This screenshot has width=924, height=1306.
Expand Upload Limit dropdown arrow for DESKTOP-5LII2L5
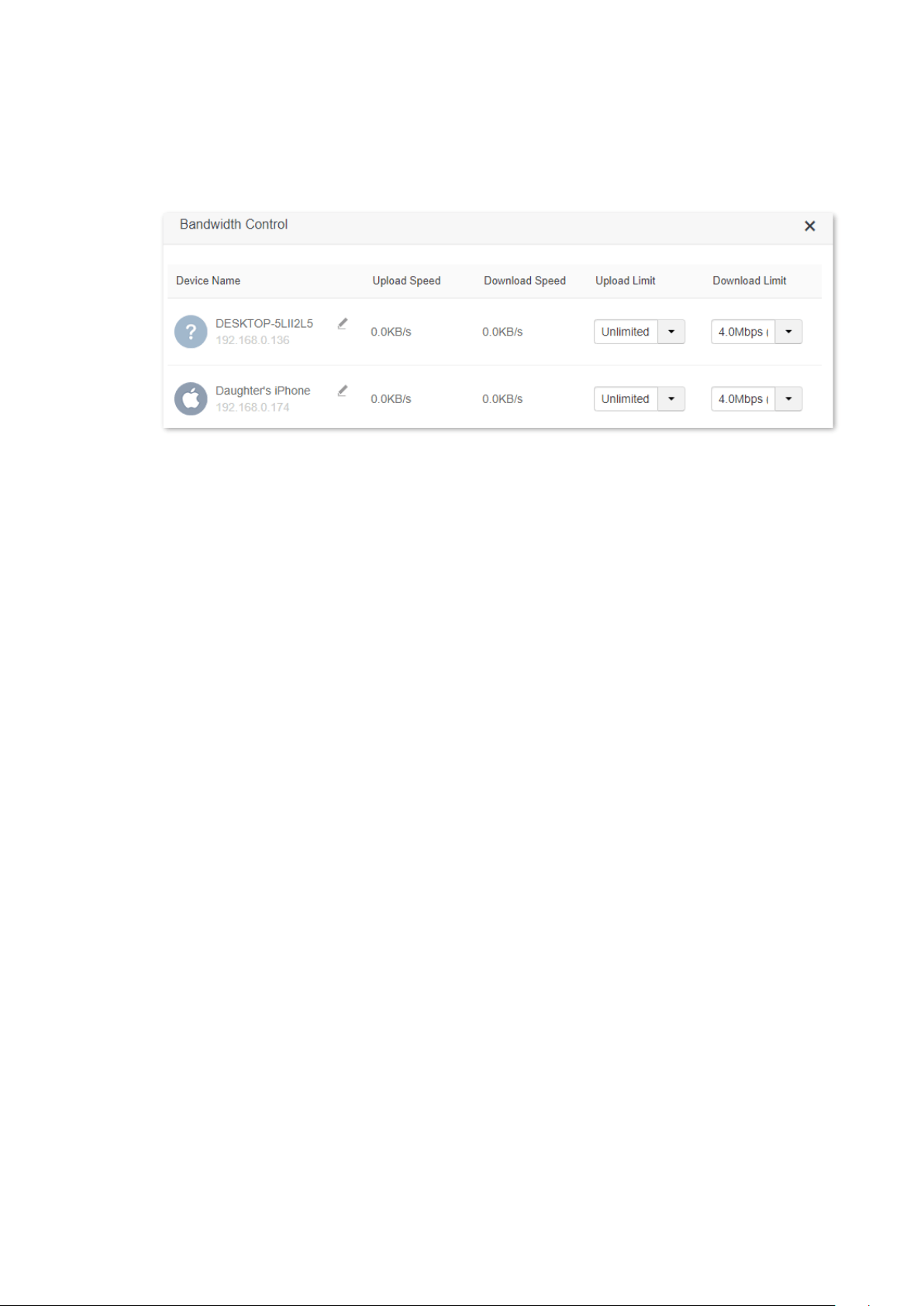(671, 332)
